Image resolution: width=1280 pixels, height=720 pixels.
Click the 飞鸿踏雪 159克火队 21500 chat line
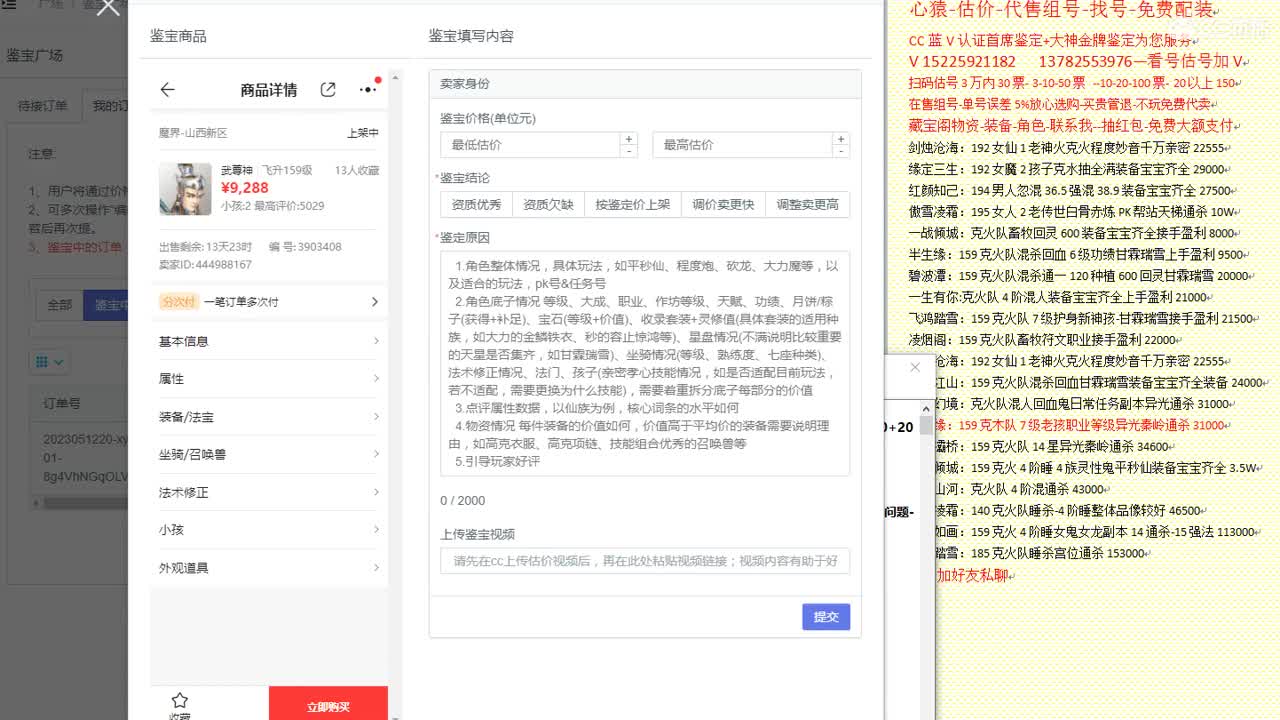1083,318
